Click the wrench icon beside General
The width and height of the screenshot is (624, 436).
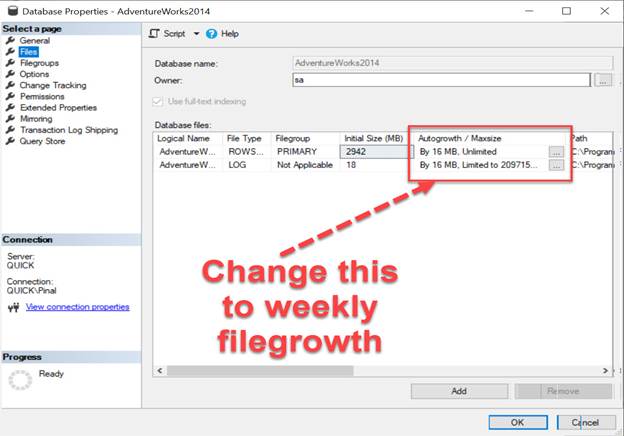click(x=10, y=40)
